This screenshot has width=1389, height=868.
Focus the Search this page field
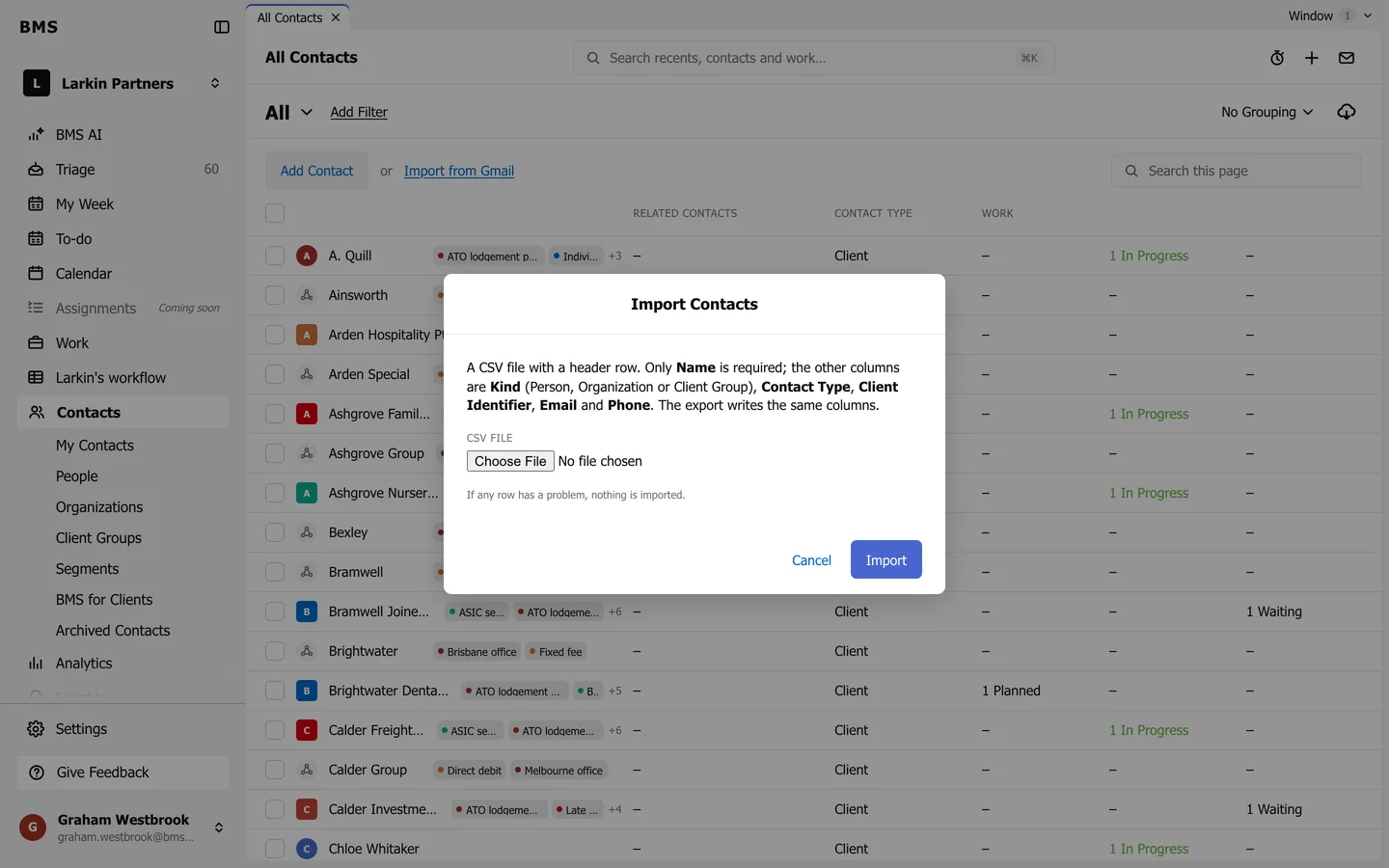click(1237, 171)
